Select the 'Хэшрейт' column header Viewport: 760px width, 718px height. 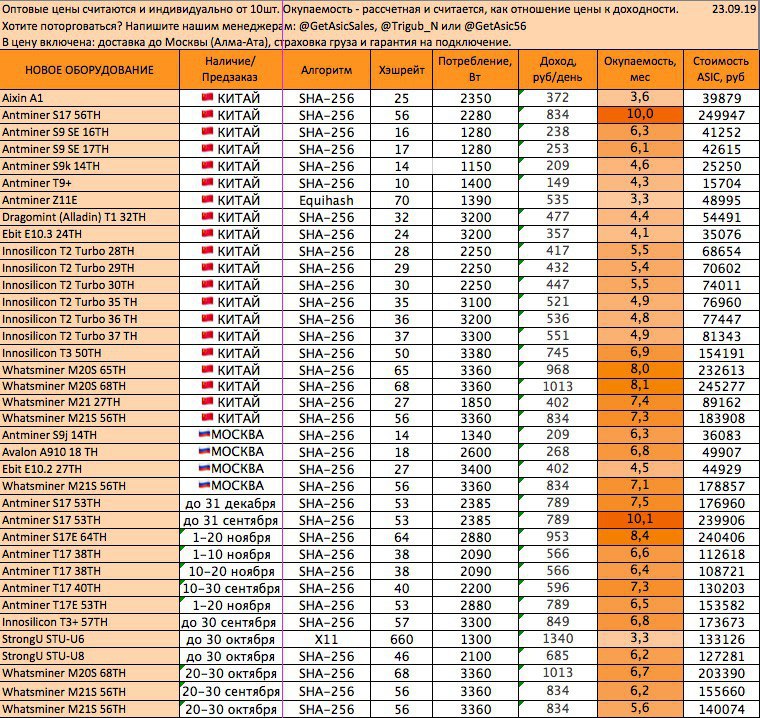[x=402, y=70]
